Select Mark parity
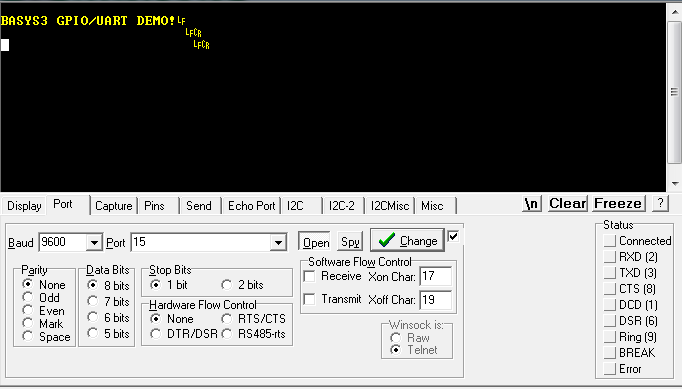Screen dimensions: 682x389 [x=43, y=324]
